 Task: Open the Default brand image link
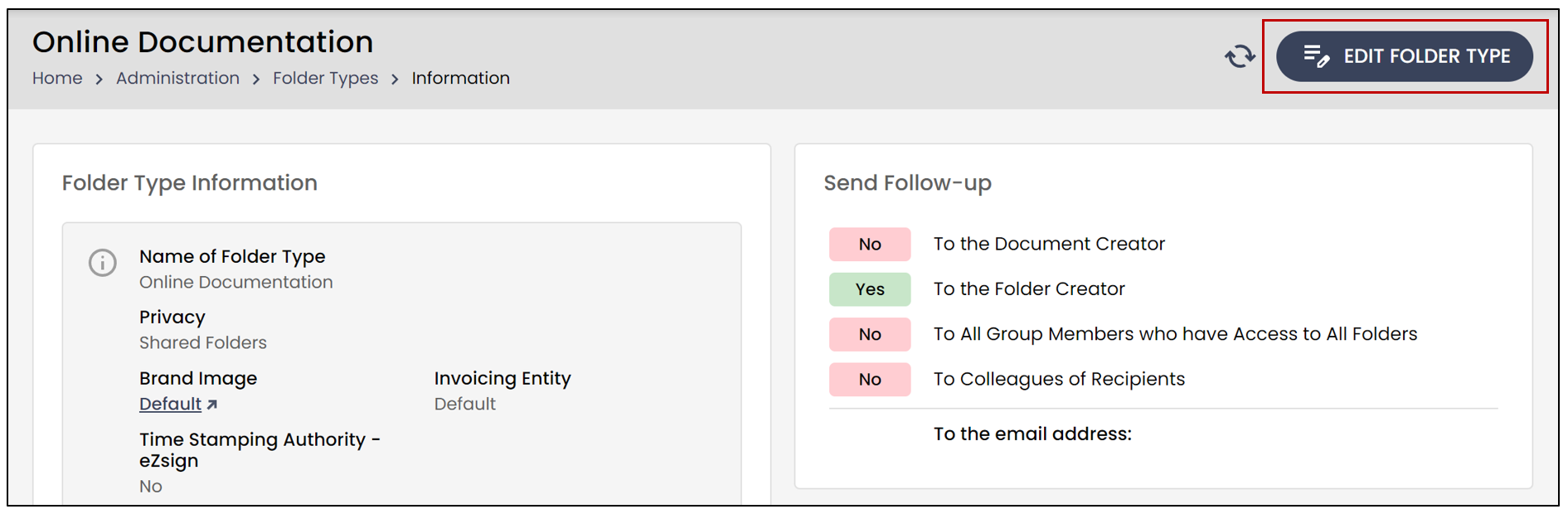pos(170,404)
